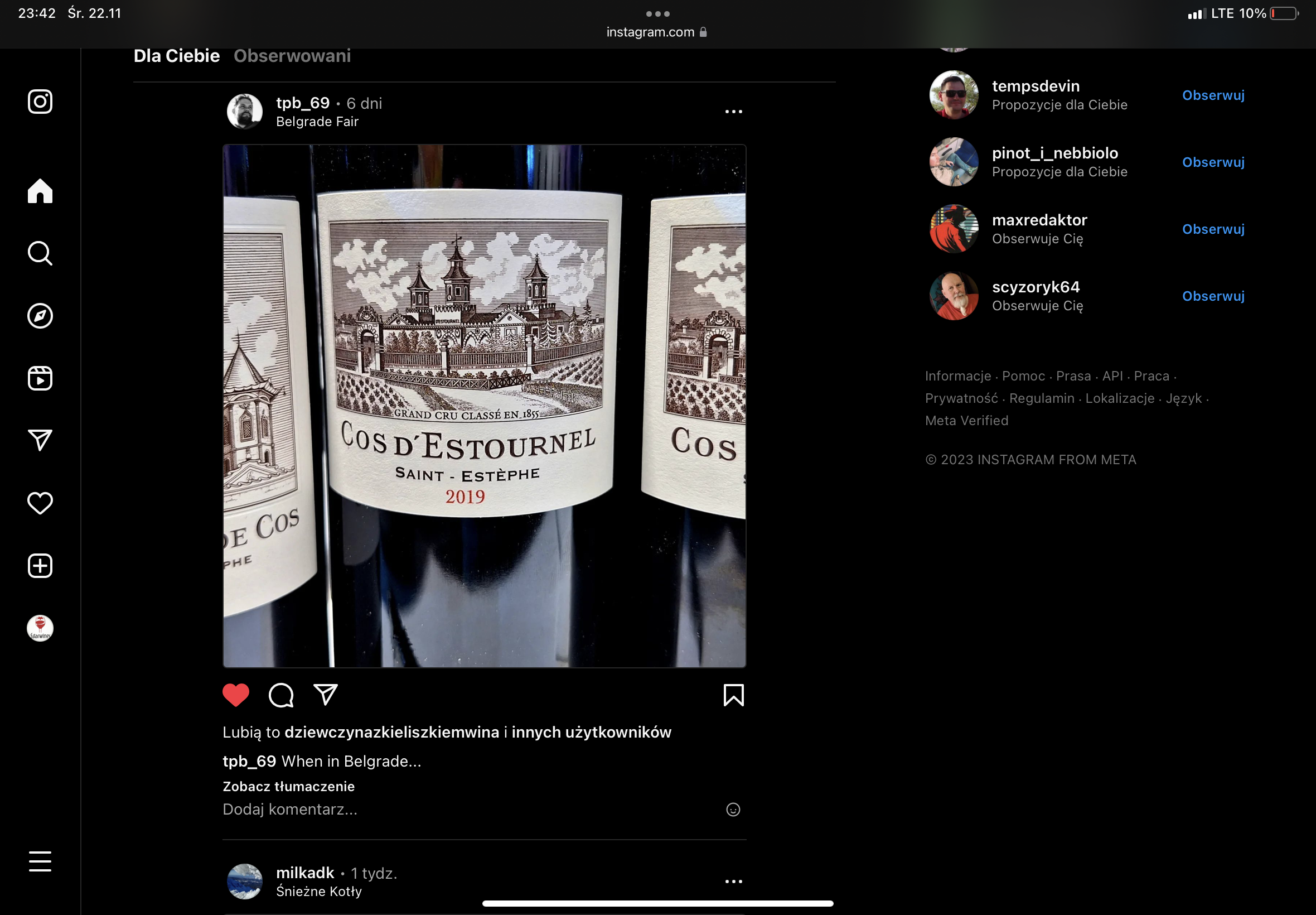Open direct Messages paper plane in sidebar

(40, 440)
